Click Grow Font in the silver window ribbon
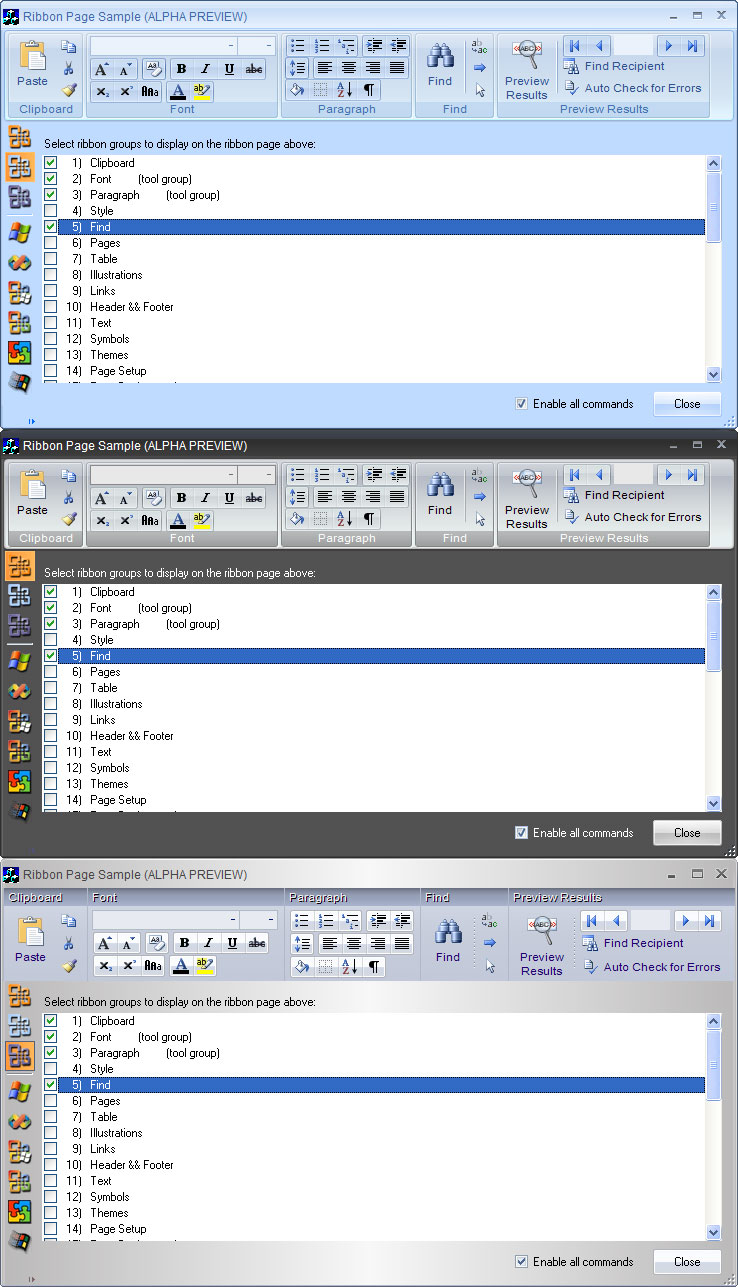The height and width of the screenshot is (1287, 738). pos(106,943)
